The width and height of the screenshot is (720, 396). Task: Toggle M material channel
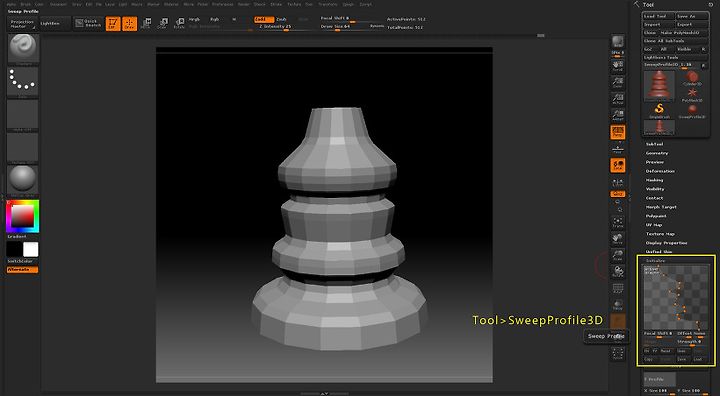tap(234, 20)
